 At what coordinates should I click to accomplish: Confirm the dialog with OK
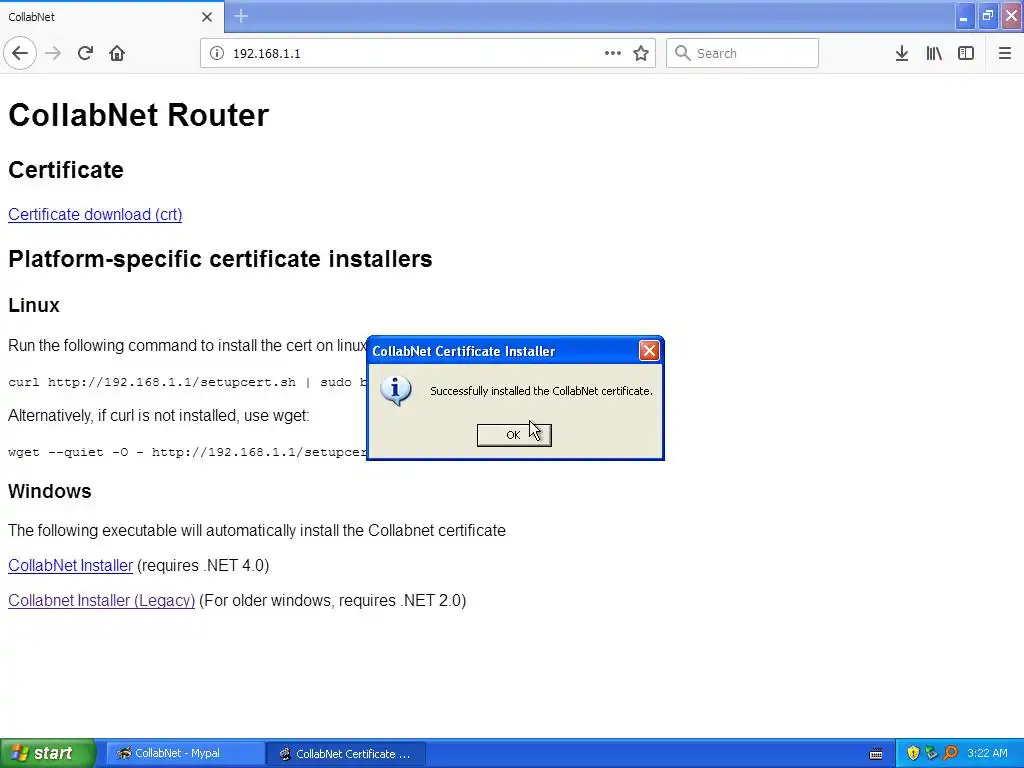point(514,435)
